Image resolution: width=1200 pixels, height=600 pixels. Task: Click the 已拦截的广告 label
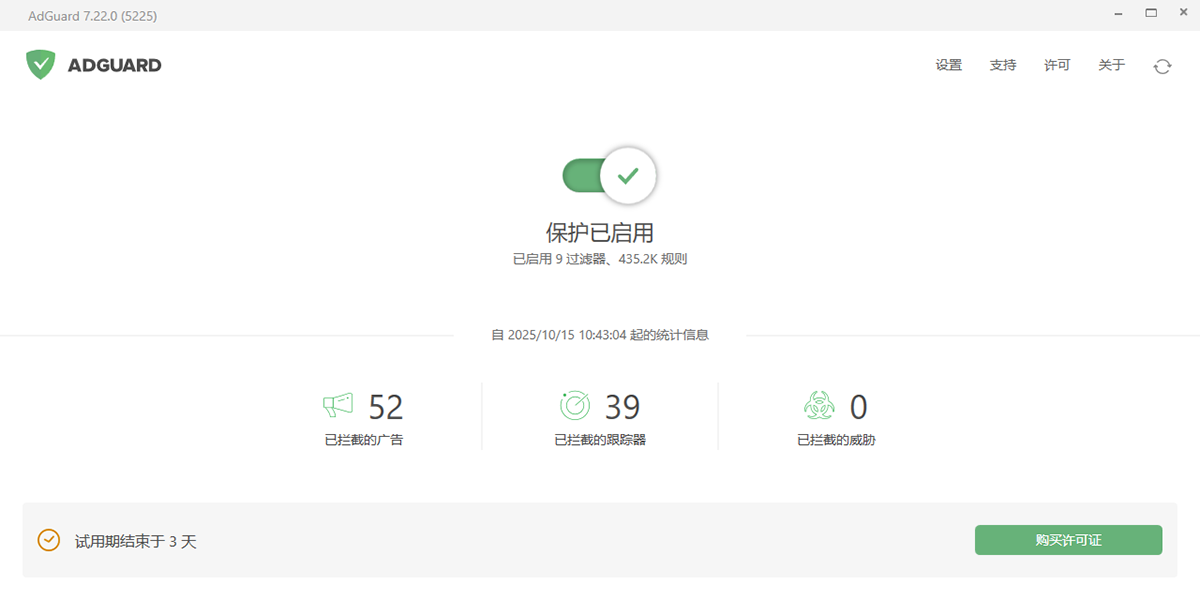[364, 440]
